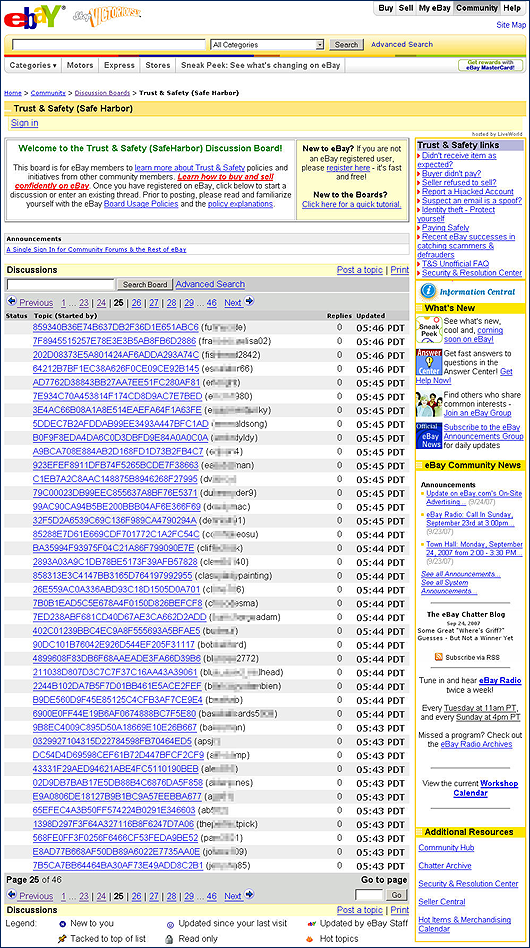The image size is (530, 948).
Task: Click the Sneak Peek nav bar link
Action: (x=260, y=65)
